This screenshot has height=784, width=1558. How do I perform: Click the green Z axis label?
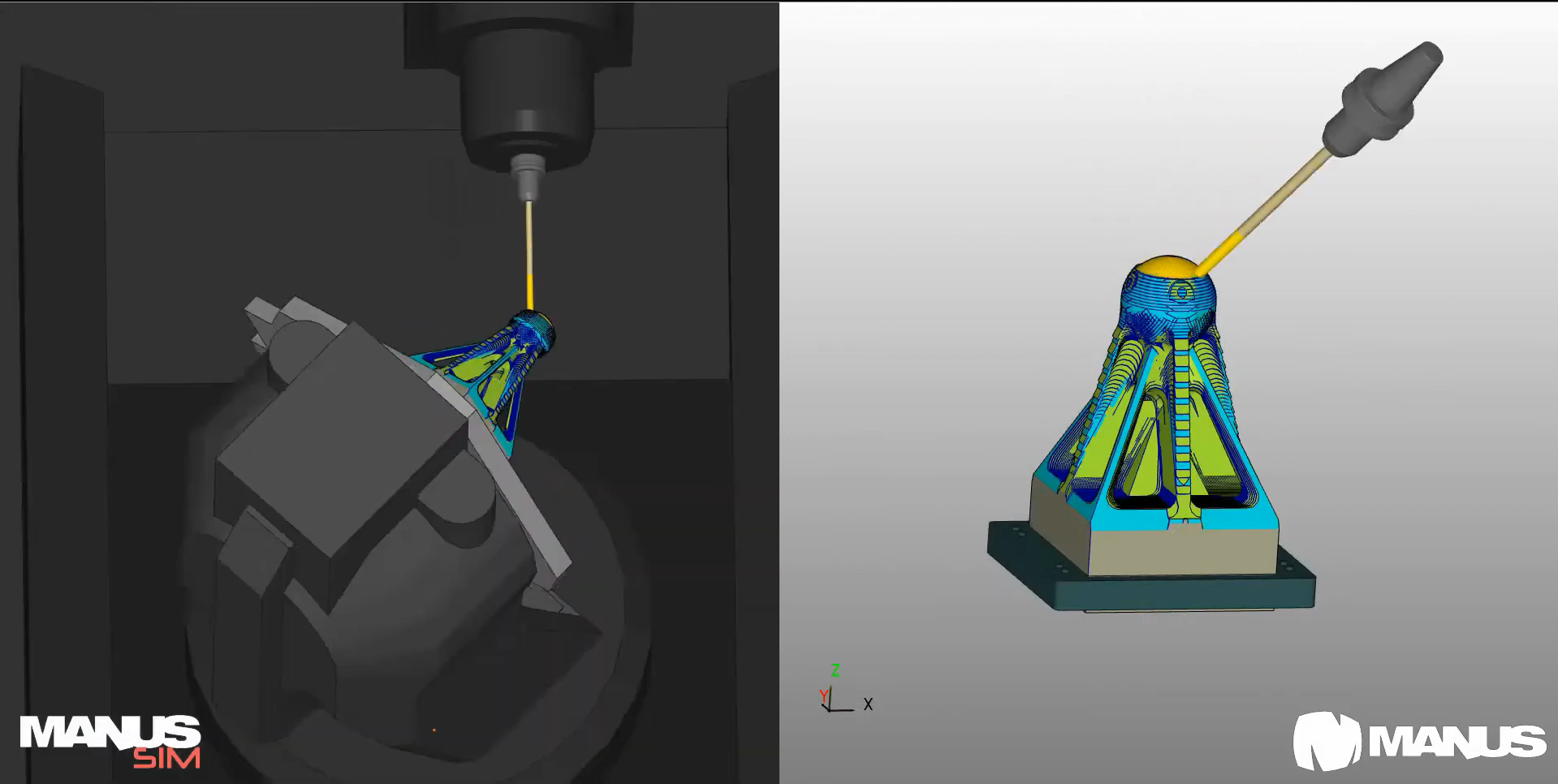coord(835,670)
